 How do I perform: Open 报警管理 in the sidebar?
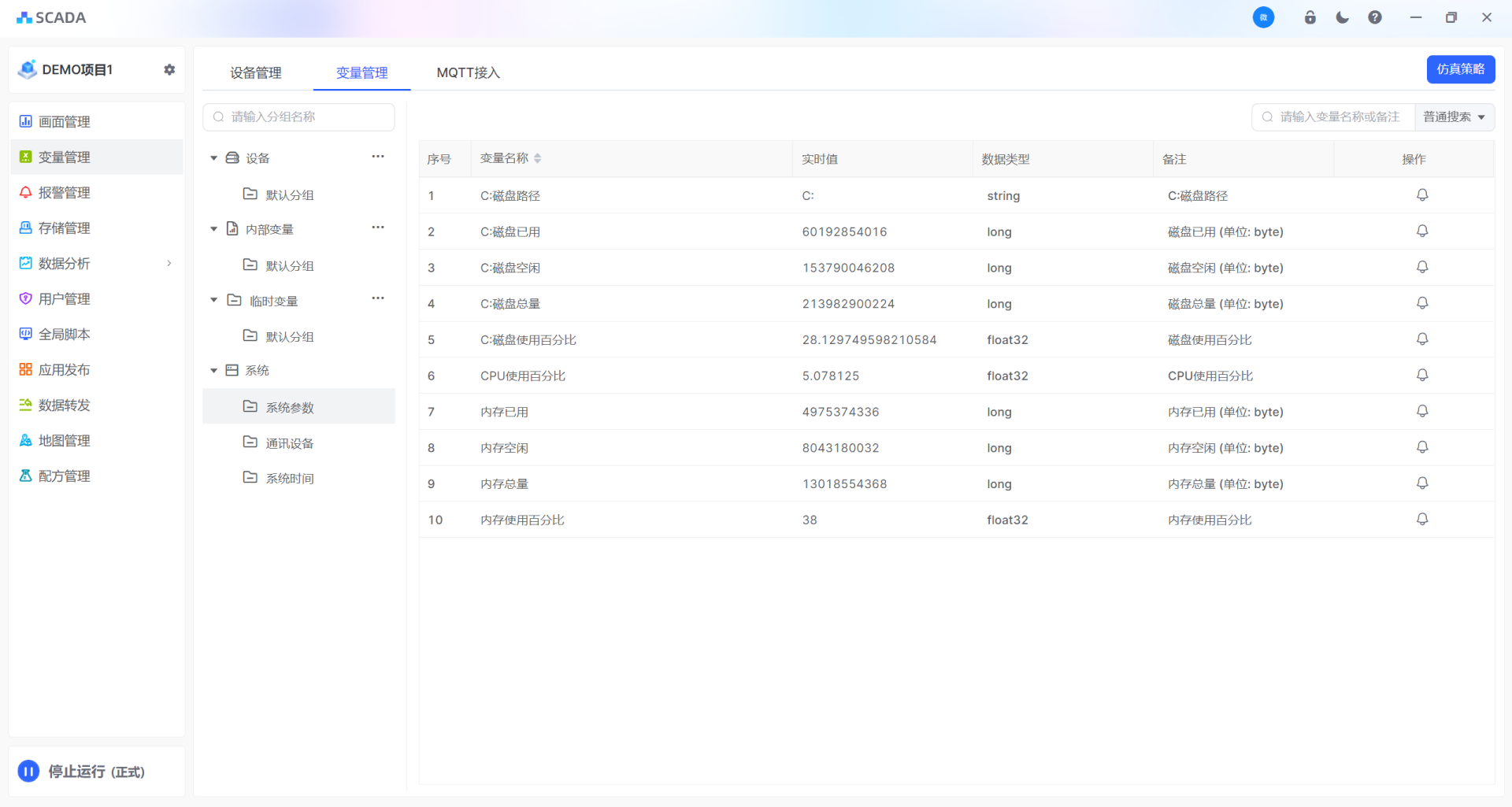click(65, 193)
